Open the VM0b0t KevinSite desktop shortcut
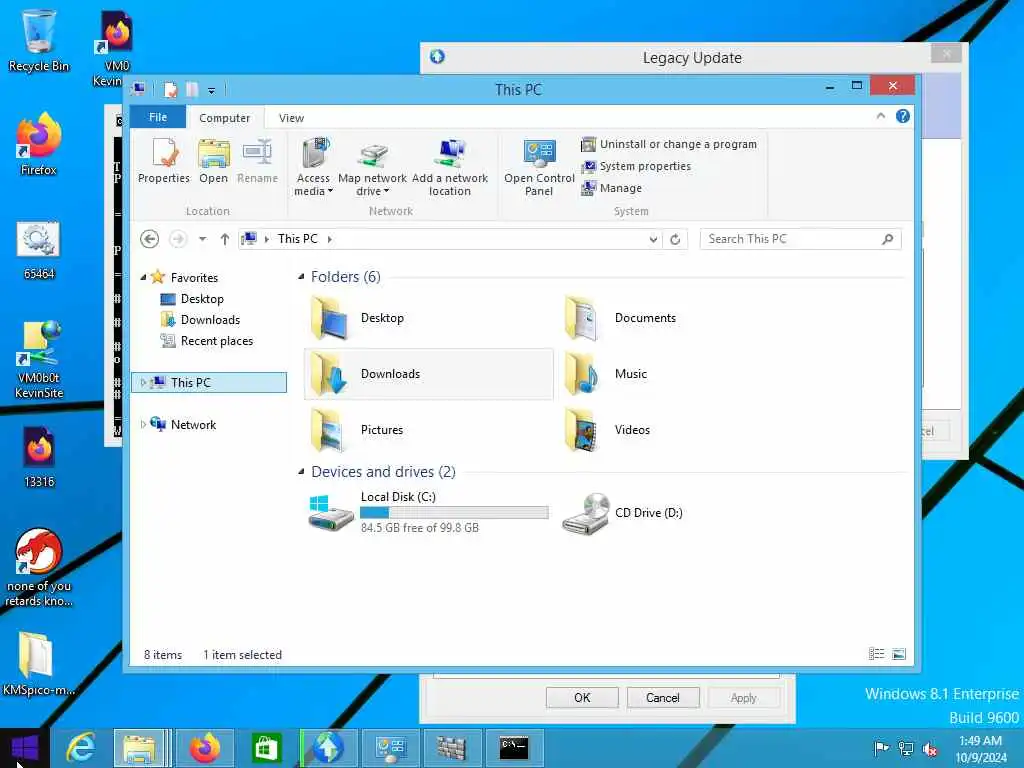The image size is (1024, 768). [40, 359]
